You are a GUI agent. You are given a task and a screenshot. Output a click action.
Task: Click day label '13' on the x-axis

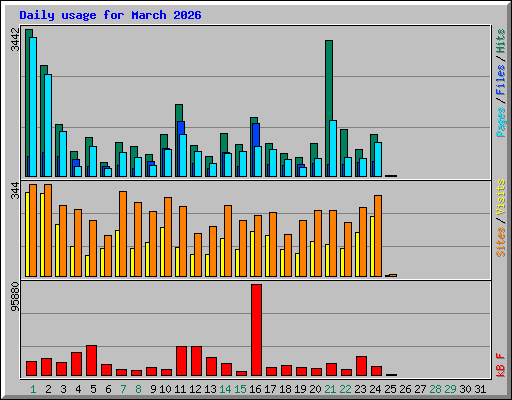(x=210, y=389)
